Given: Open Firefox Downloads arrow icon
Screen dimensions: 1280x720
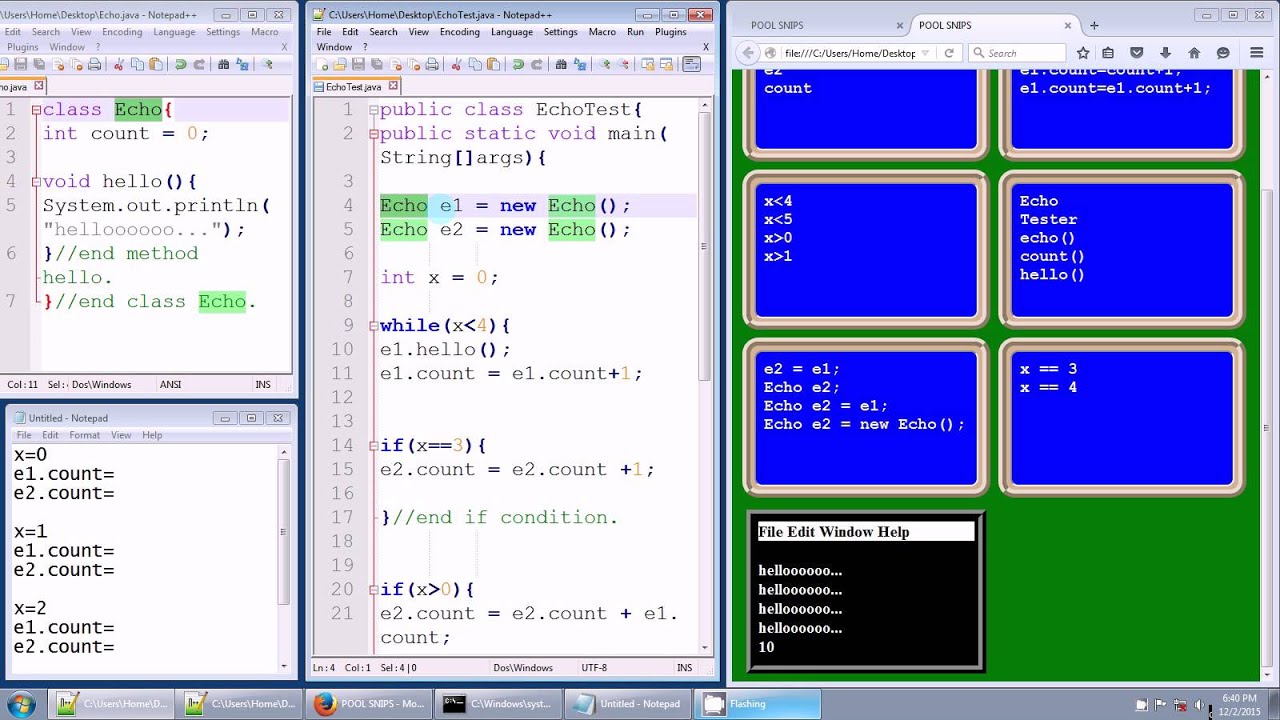Looking at the screenshot, I should 1165,53.
